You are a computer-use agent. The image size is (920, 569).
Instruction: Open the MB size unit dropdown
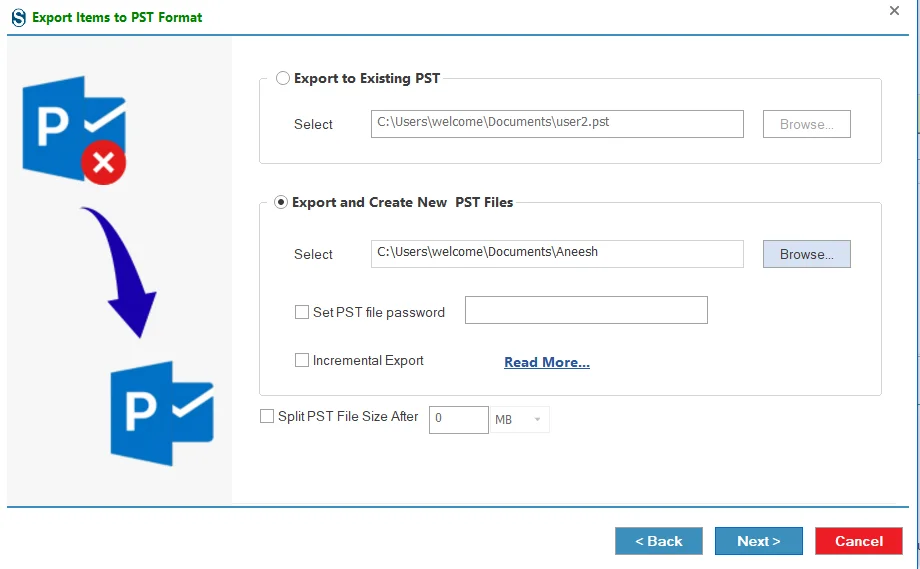pyautogui.click(x=520, y=420)
